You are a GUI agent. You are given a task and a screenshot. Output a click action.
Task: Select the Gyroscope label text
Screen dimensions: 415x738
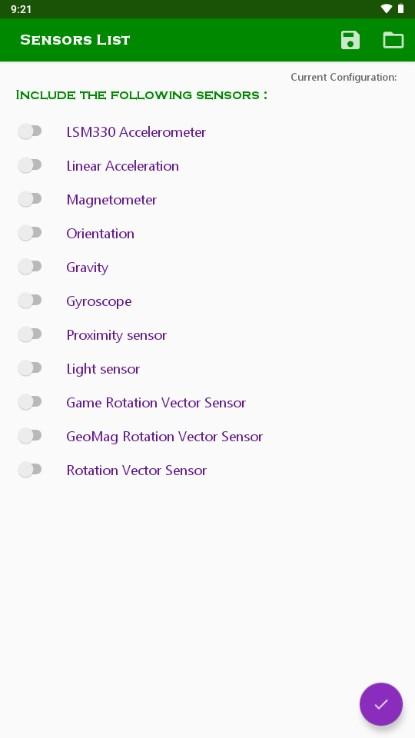click(x=99, y=301)
